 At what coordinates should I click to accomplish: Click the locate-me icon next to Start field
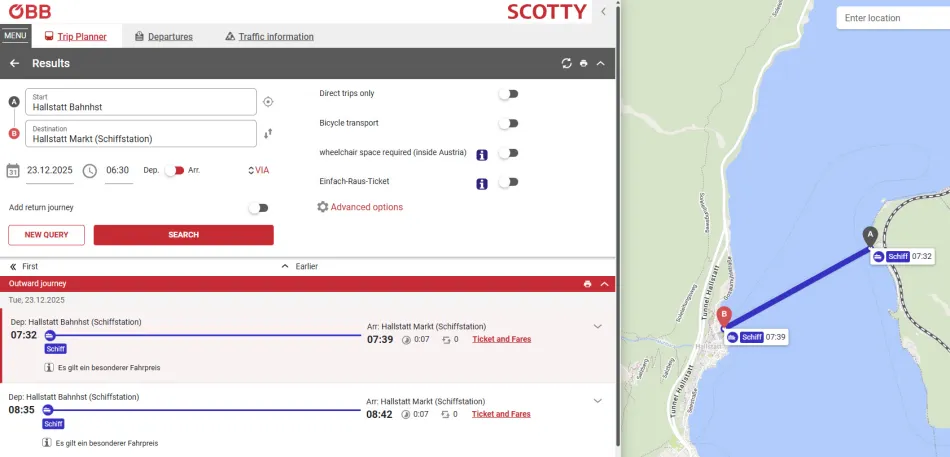coord(268,102)
